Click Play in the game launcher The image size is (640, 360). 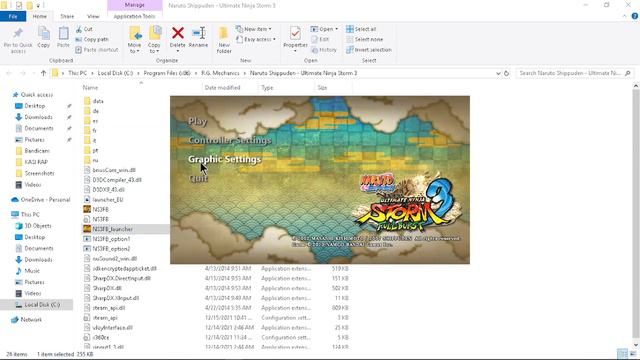tap(198, 121)
